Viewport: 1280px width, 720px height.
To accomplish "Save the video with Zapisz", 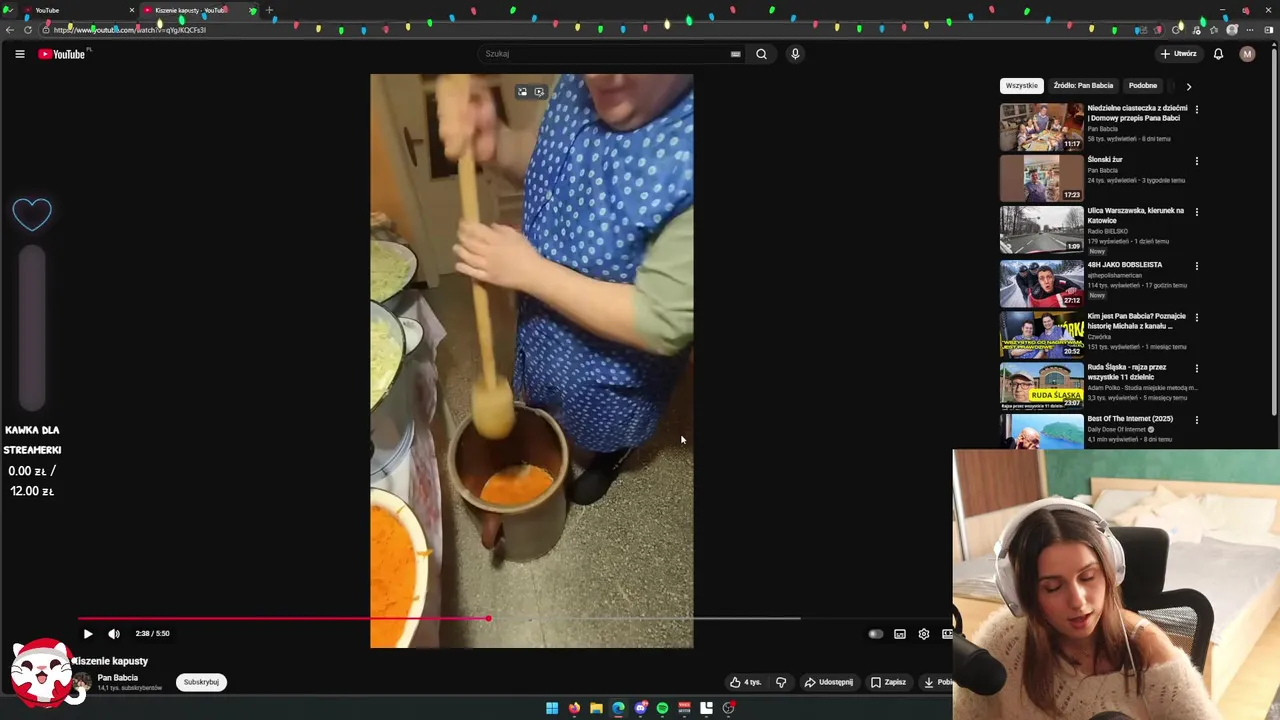I will click(x=888, y=682).
